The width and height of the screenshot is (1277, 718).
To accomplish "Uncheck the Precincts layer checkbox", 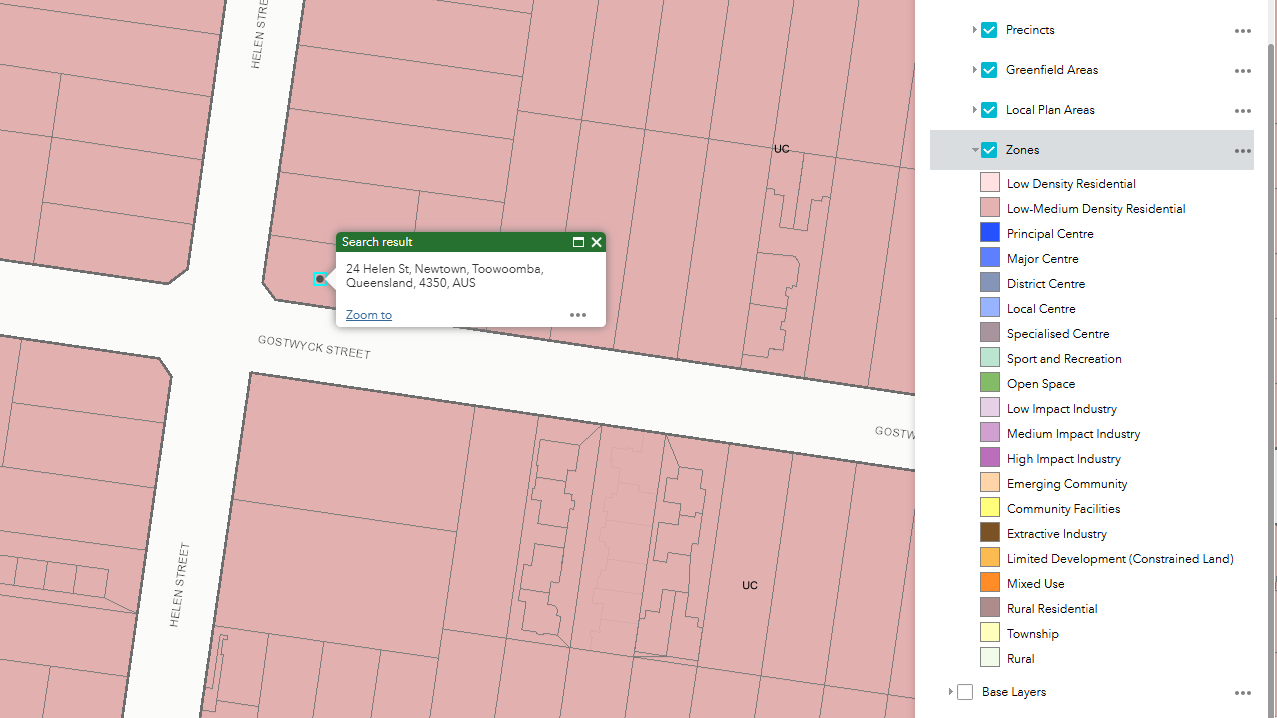I will (989, 30).
